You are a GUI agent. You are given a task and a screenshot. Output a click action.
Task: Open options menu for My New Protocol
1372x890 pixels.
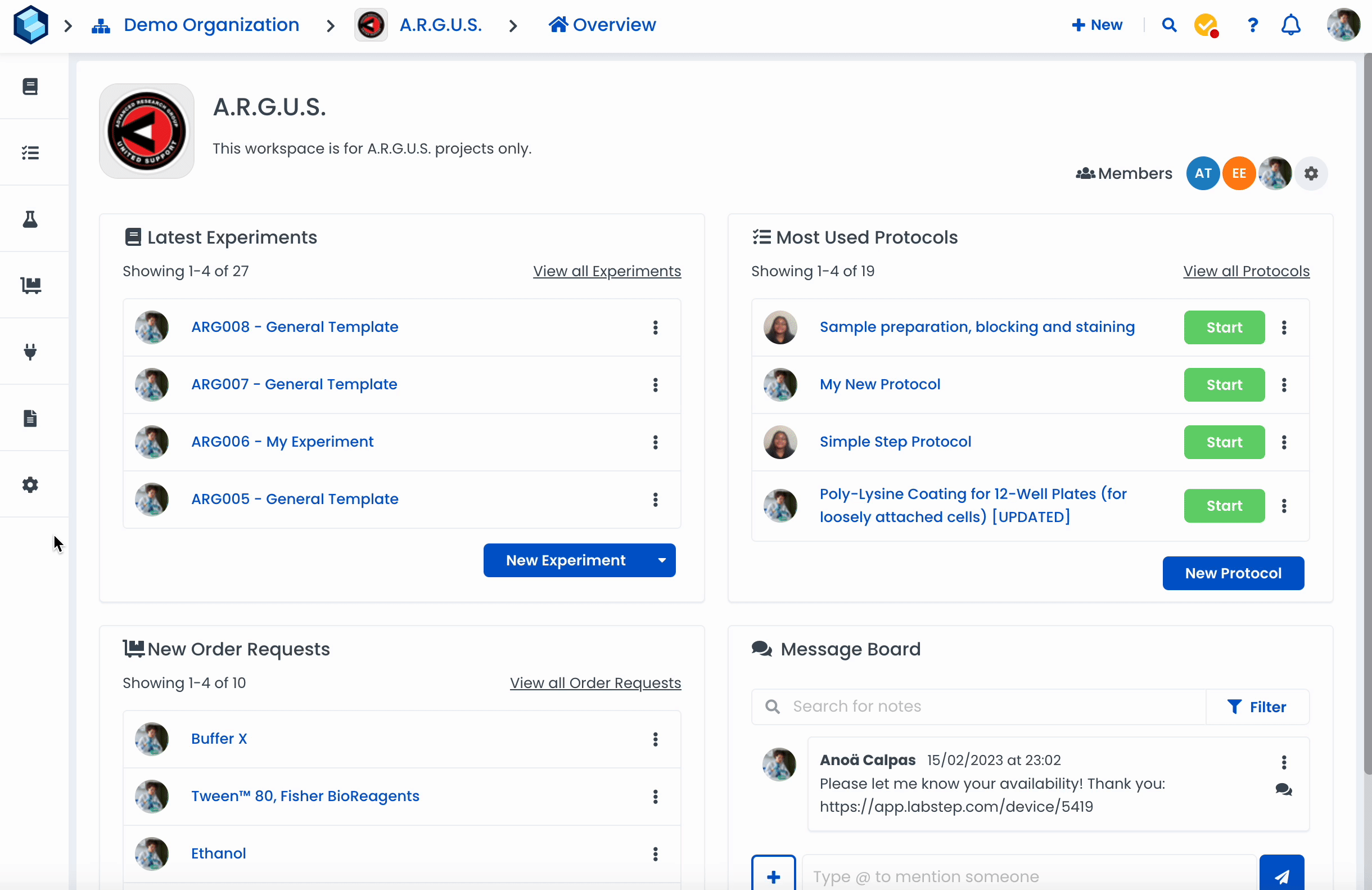(1284, 385)
